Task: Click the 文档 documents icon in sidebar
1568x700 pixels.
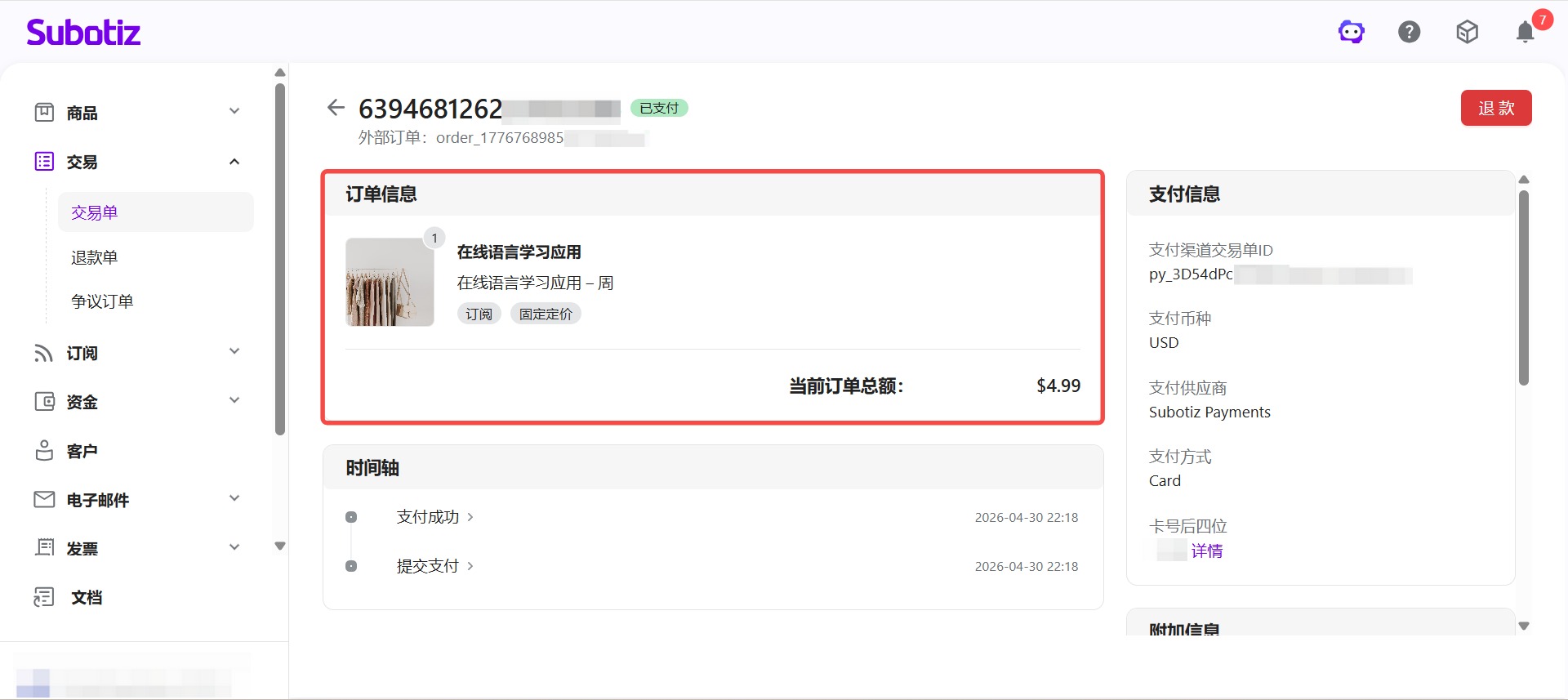Action: [44, 597]
